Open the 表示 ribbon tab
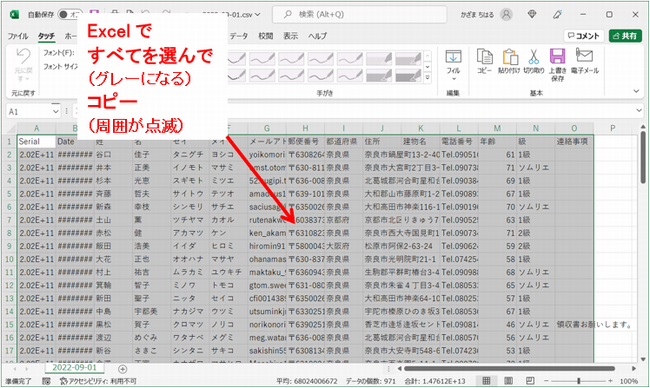Screen dimensions: 650x388 click(291, 36)
